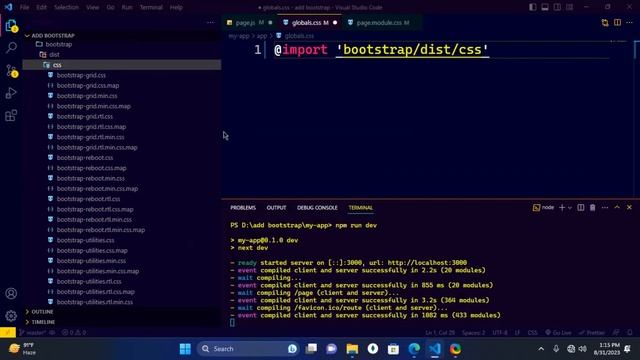Select the TERMINAL panel tab

pyautogui.click(x=360, y=208)
